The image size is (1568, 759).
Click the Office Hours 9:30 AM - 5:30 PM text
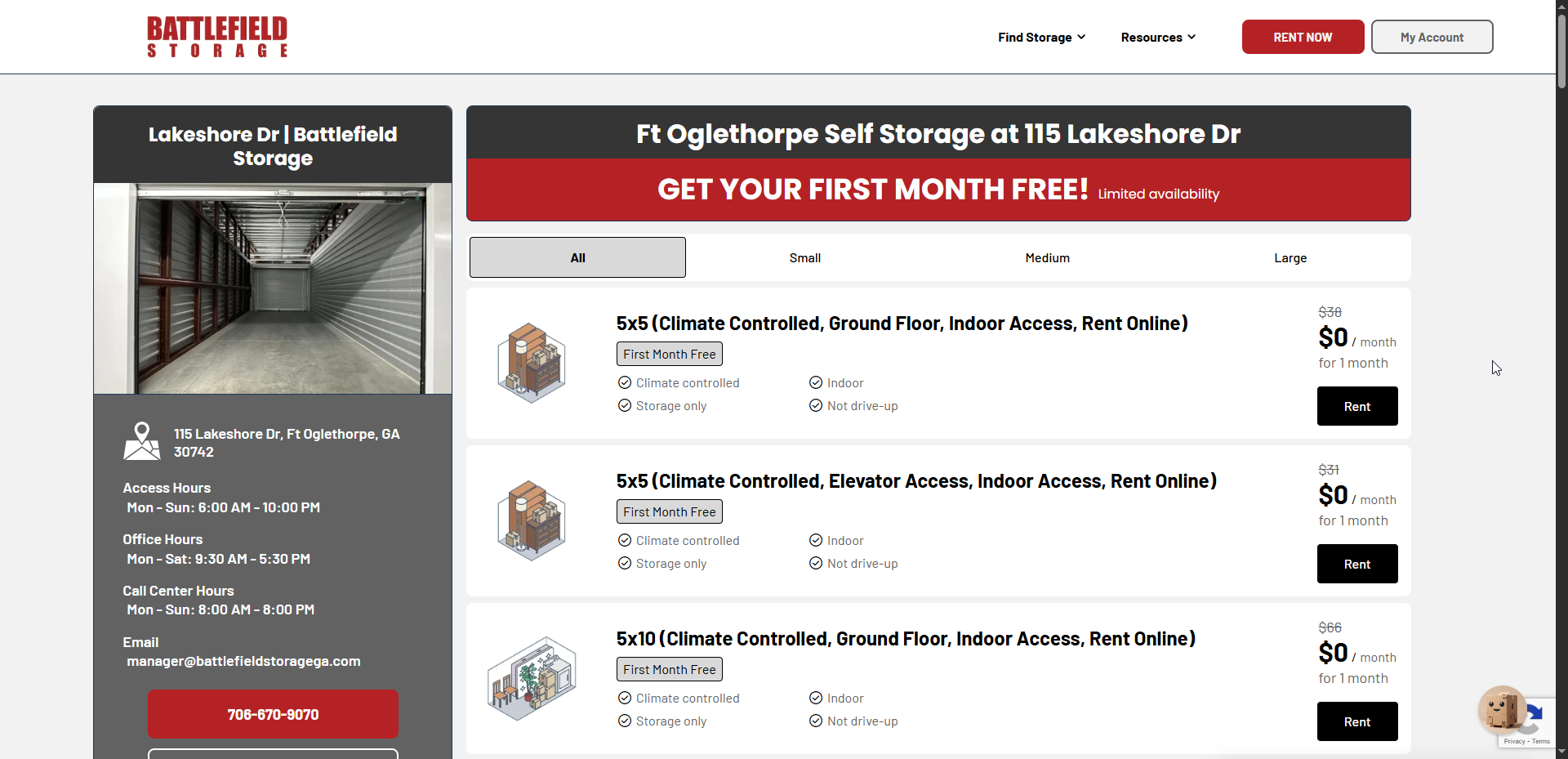pos(218,559)
